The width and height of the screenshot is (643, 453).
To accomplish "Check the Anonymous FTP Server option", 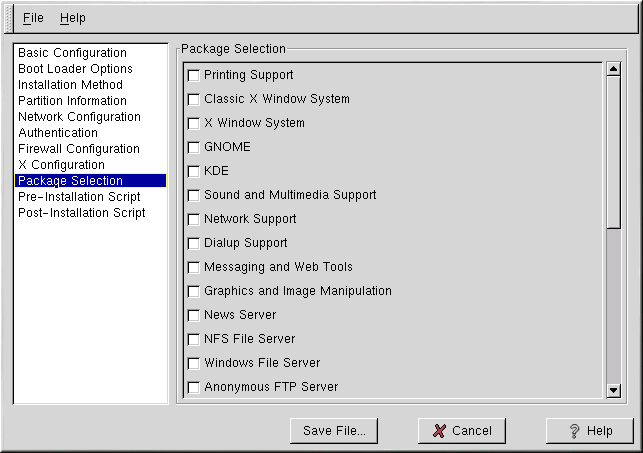I will click(194, 387).
